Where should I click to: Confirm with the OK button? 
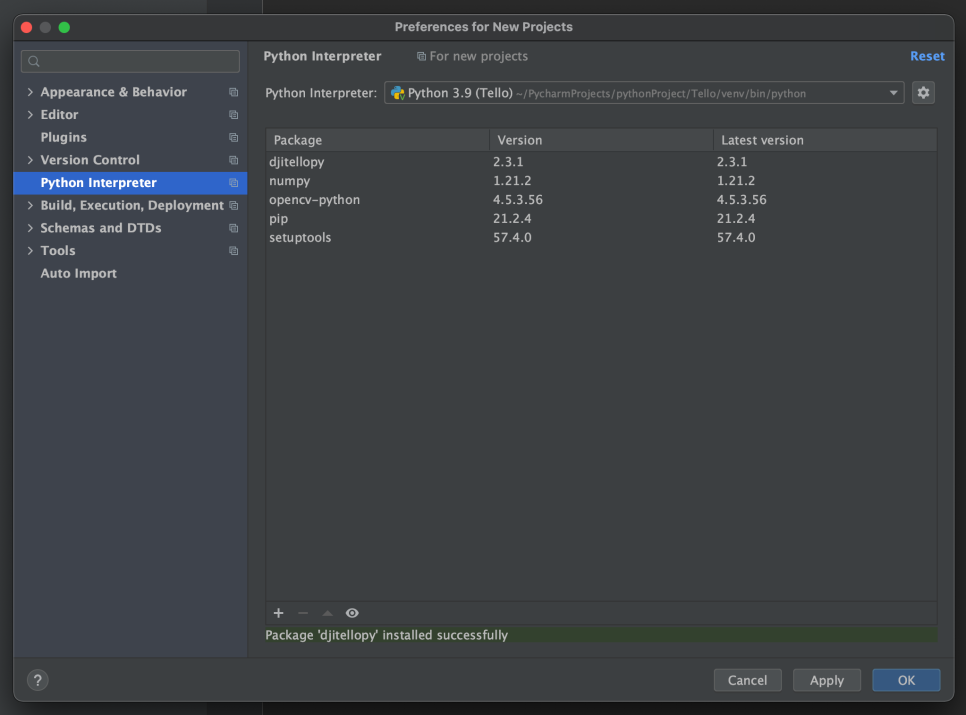pos(906,680)
